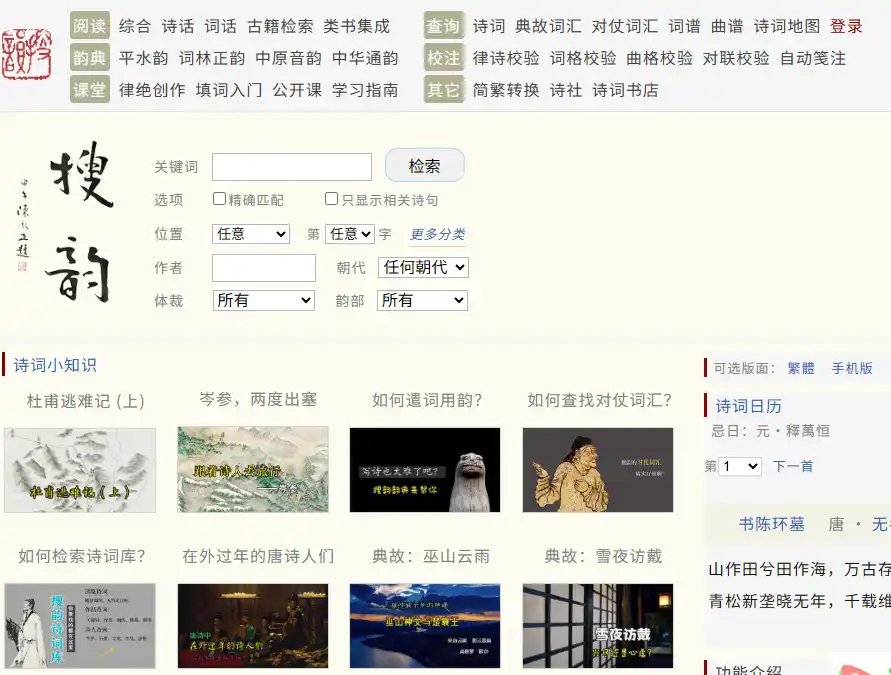Open 古籍检索 search page
Viewport: 891px width, 675px height.
tap(280, 26)
